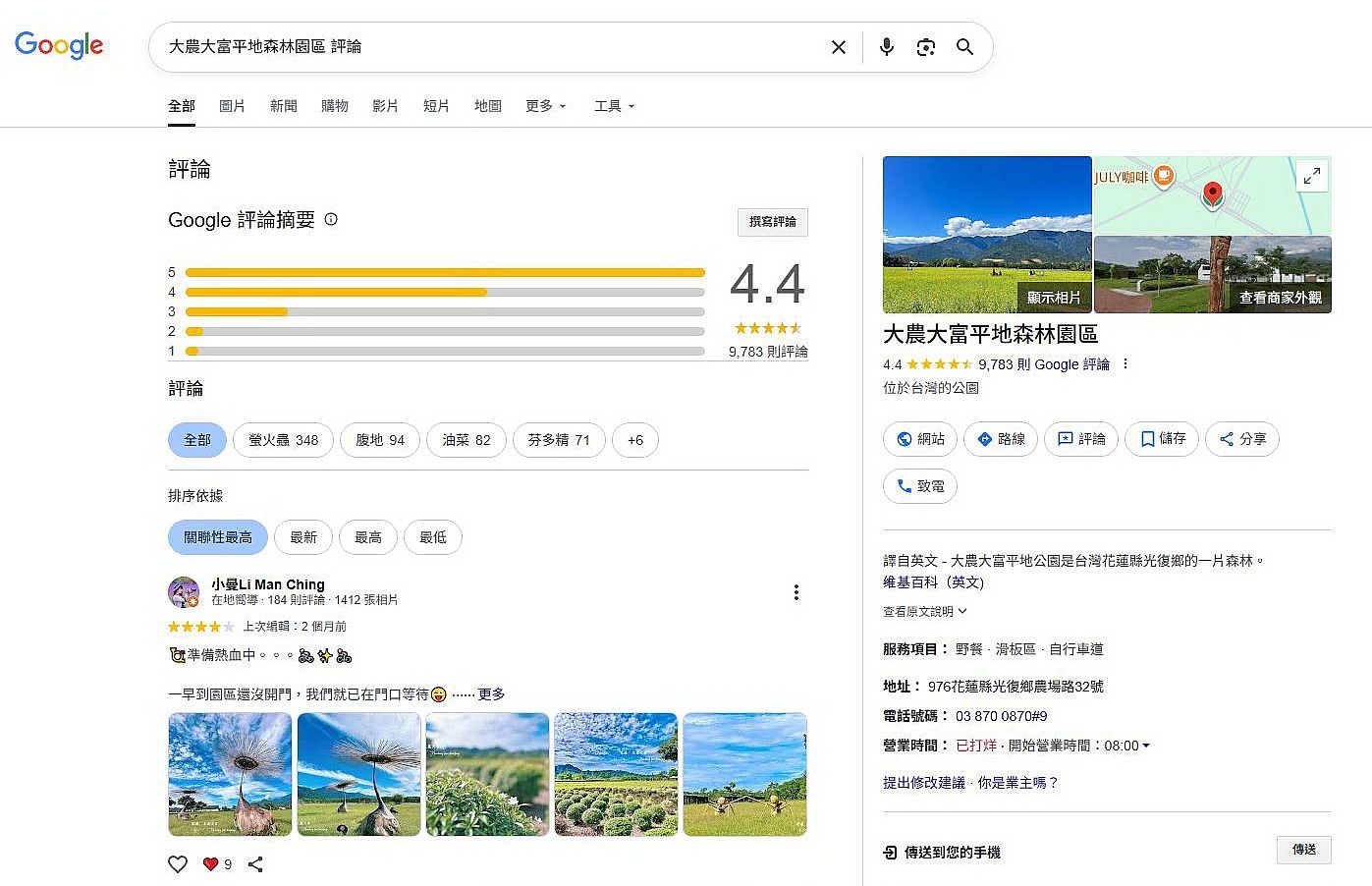Sort reviews by 最高 rating
The image size is (1372, 886).
pos(368,537)
